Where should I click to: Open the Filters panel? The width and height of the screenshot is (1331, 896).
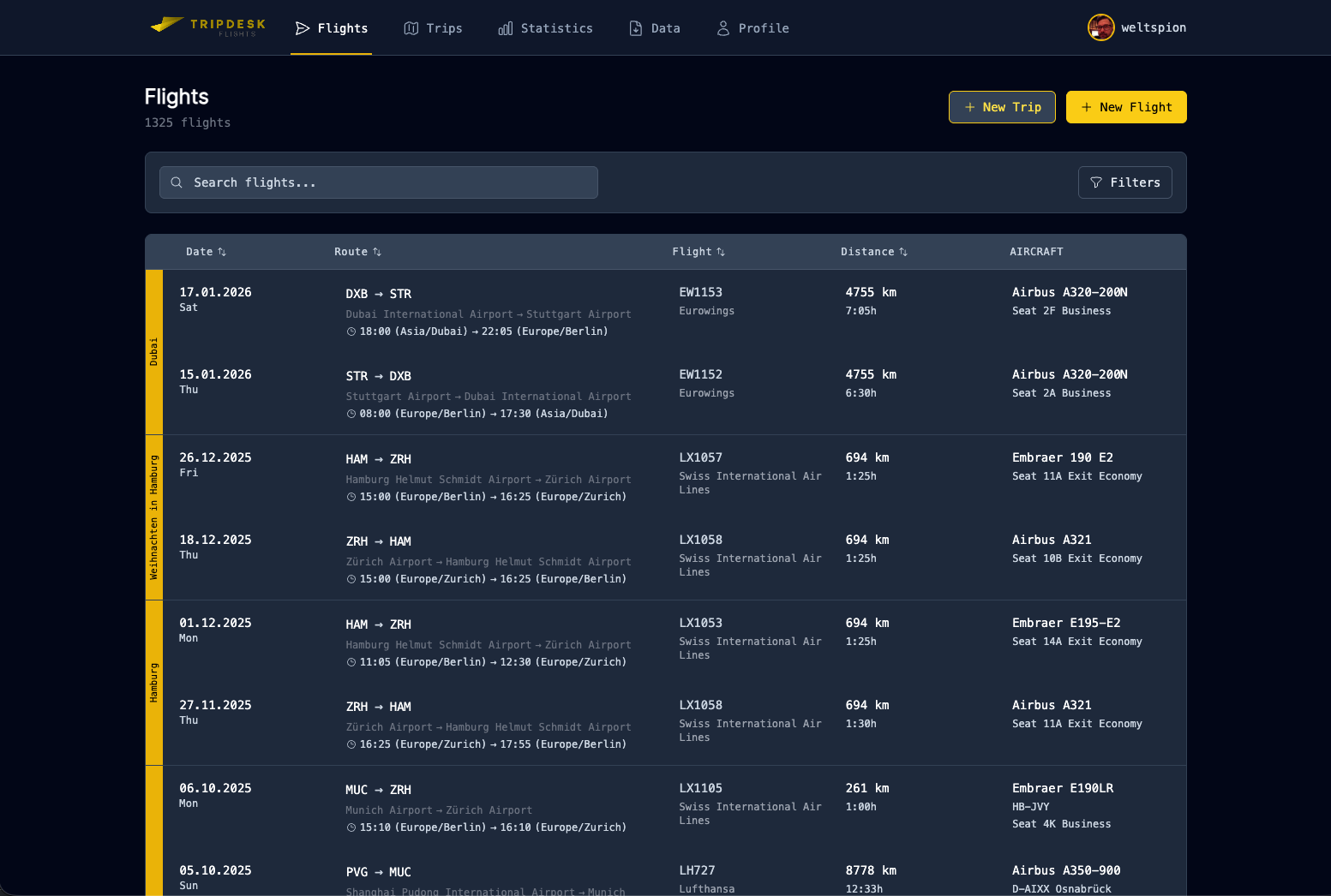pyautogui.click(x=1124, y=182)
